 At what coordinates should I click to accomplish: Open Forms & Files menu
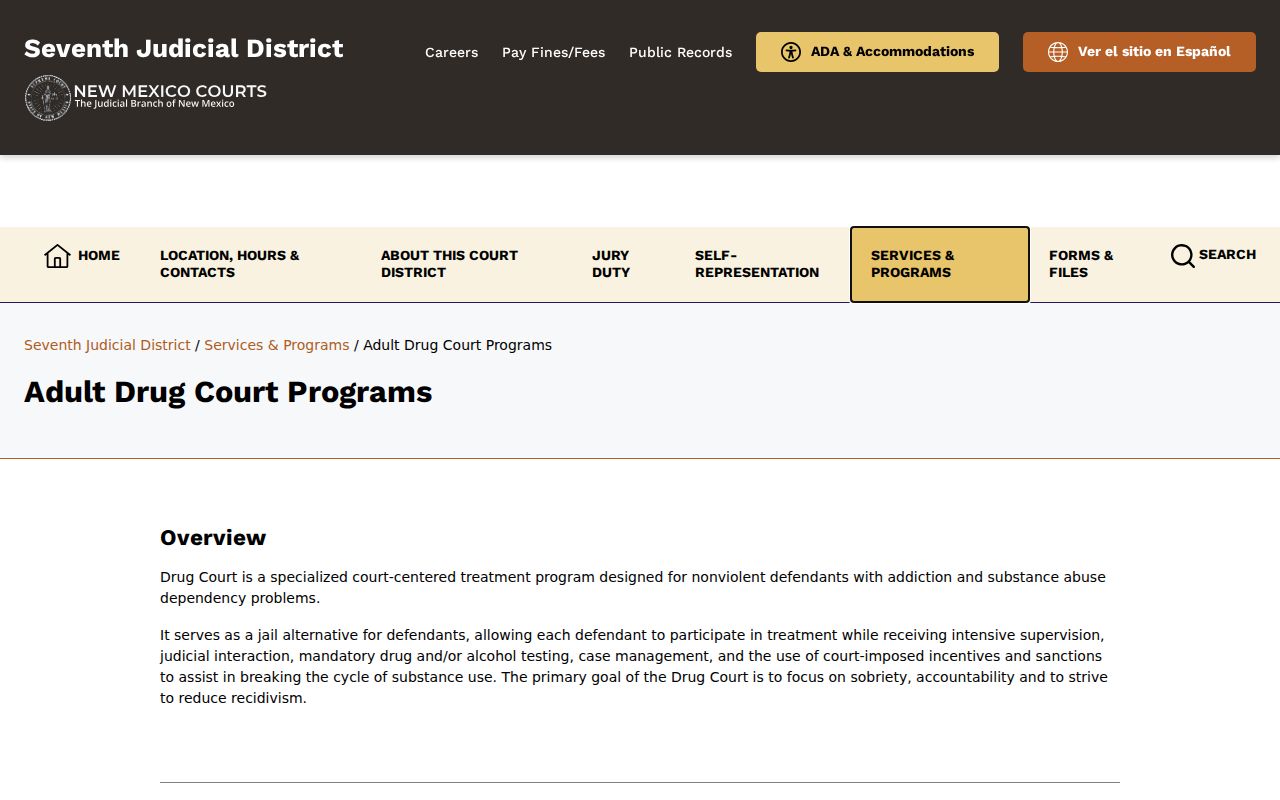pyautogui.click(x=1081, y=264)
